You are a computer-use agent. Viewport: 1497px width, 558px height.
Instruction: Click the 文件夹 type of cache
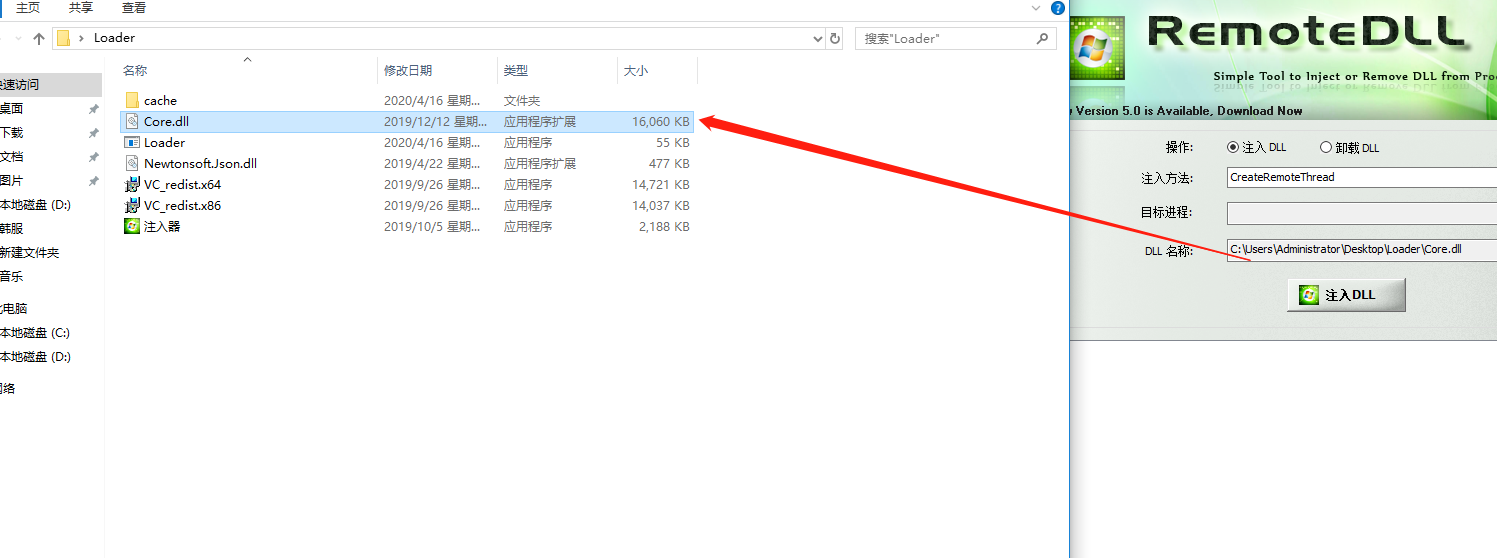tap(522, 101)
